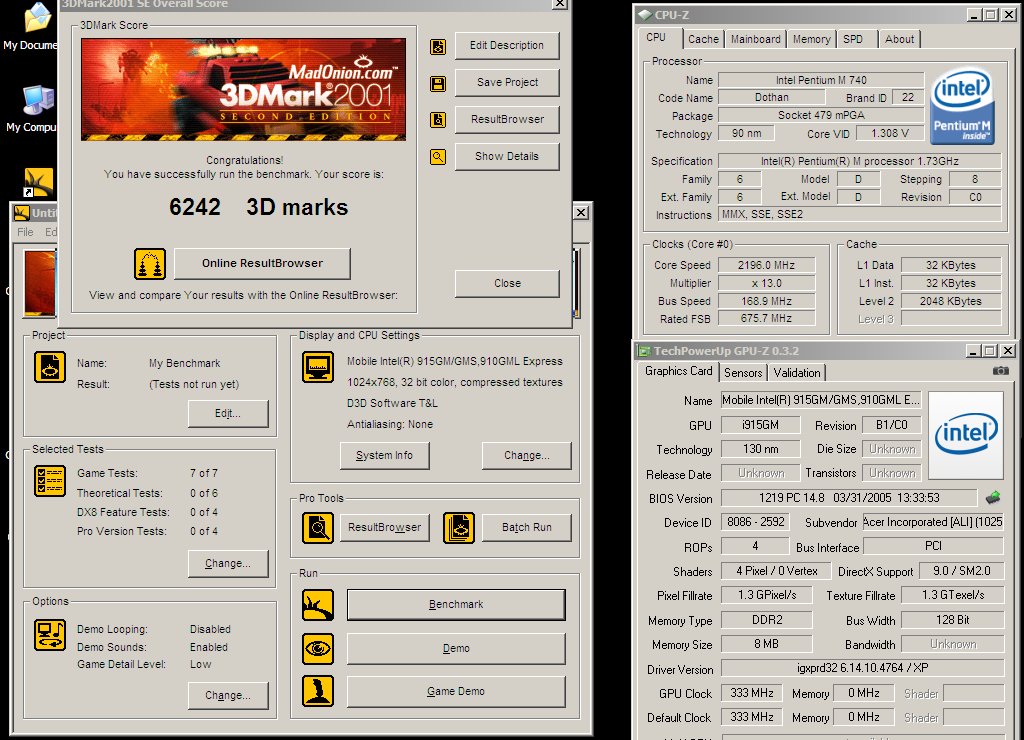Open the Memory tab in CPU-Z
1024x740 pixels.
point(811,39)
